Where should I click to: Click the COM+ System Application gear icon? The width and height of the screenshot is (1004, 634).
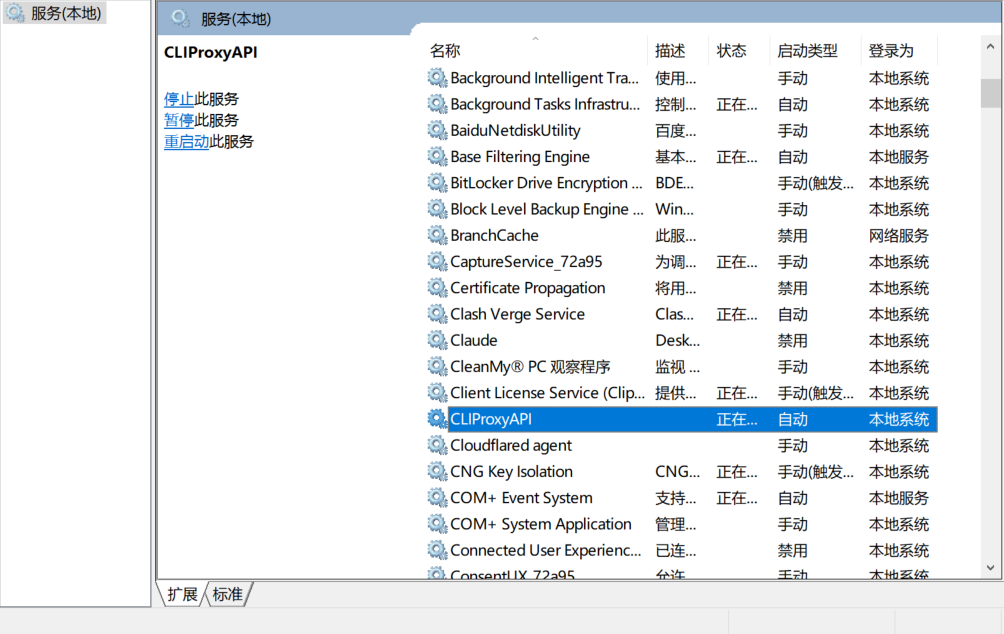[x=437, y=524]
